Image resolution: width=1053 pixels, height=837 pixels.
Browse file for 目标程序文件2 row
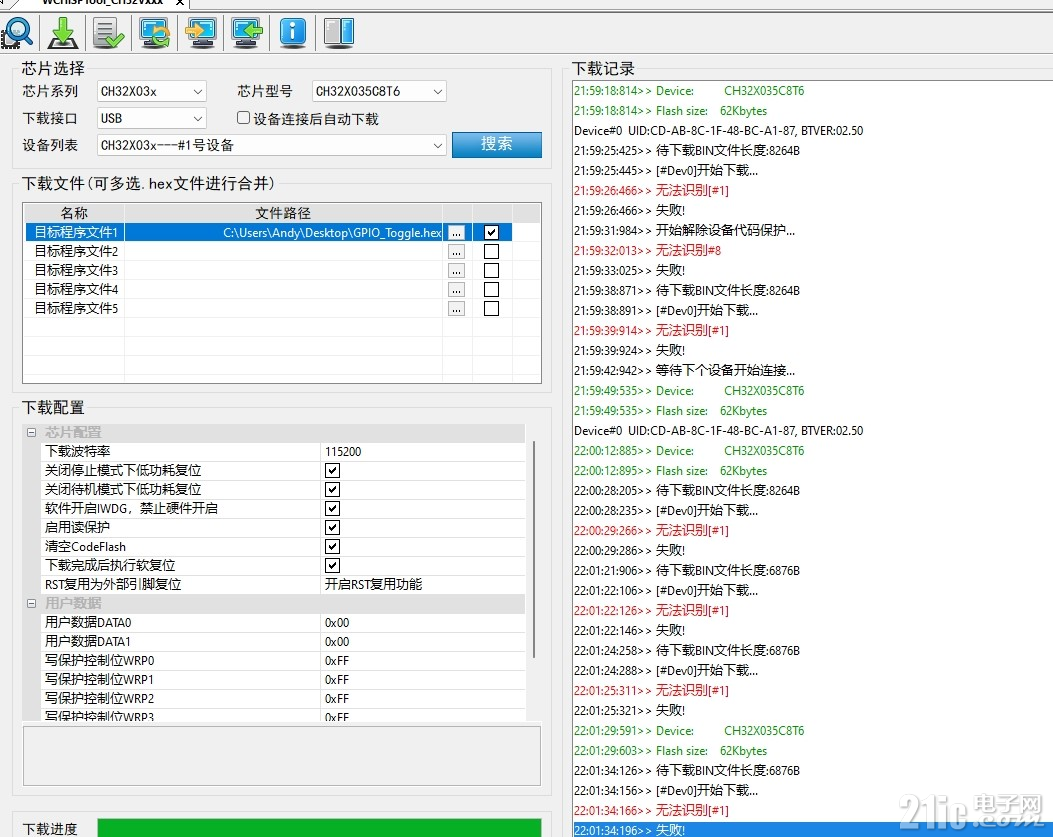(457, 252)
